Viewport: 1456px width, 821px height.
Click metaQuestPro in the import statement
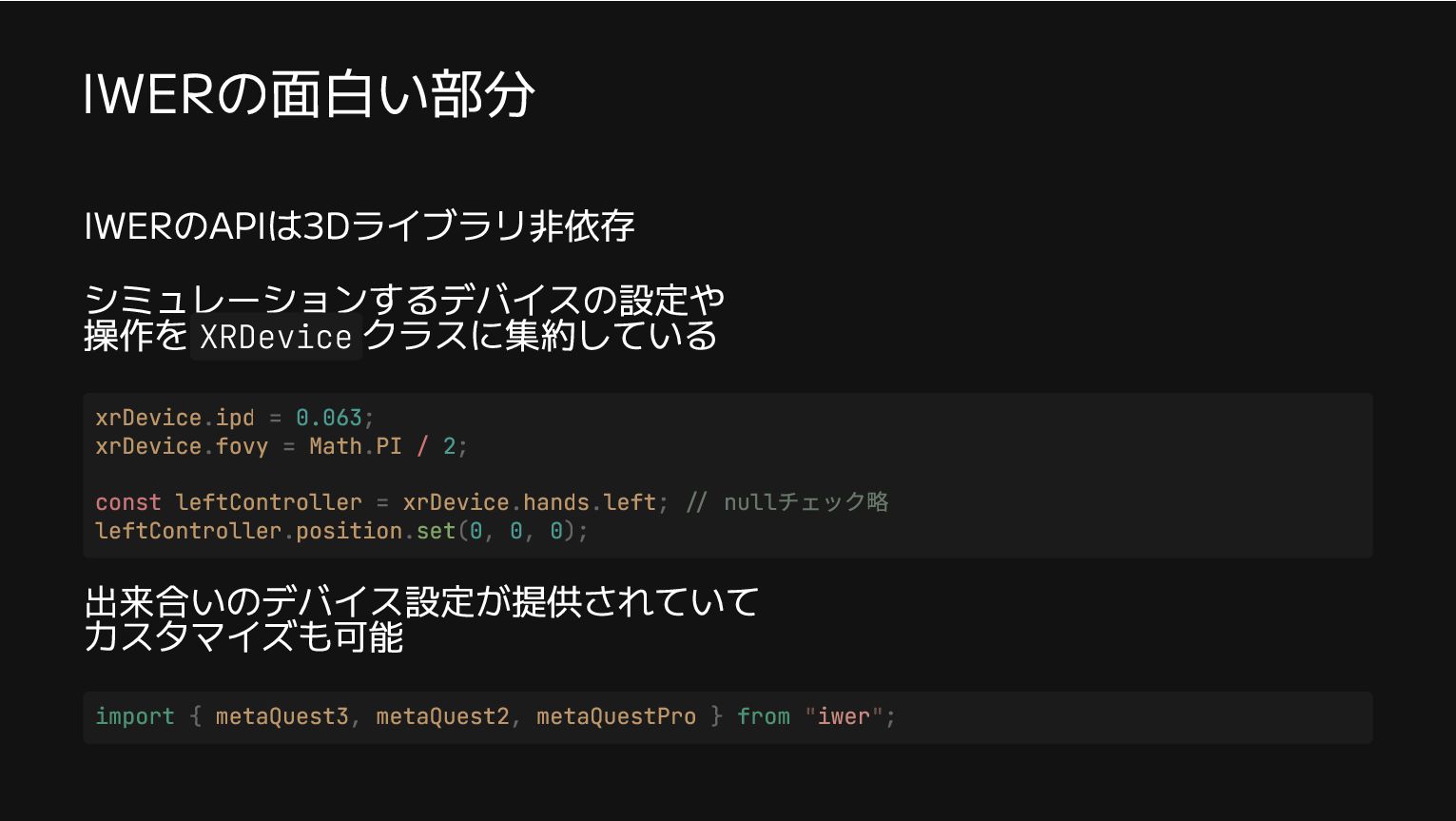(616, 716)
